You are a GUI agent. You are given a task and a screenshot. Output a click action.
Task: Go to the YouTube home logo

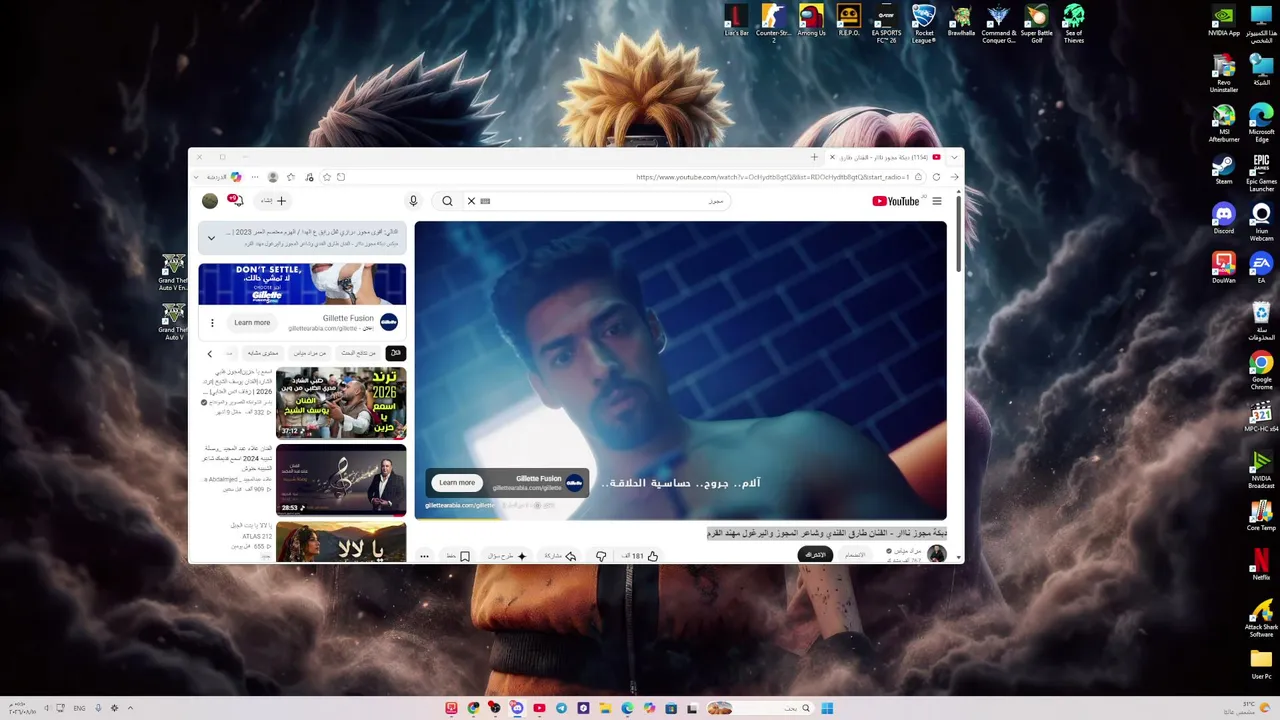(896, 201)
